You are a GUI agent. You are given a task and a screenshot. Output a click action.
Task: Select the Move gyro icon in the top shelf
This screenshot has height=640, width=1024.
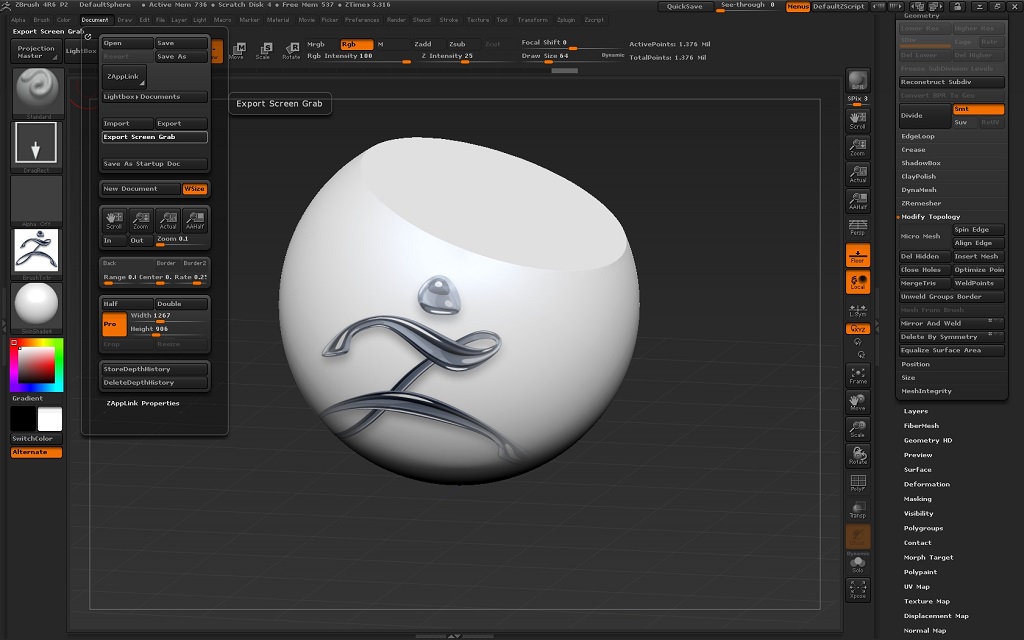point(240,50)
